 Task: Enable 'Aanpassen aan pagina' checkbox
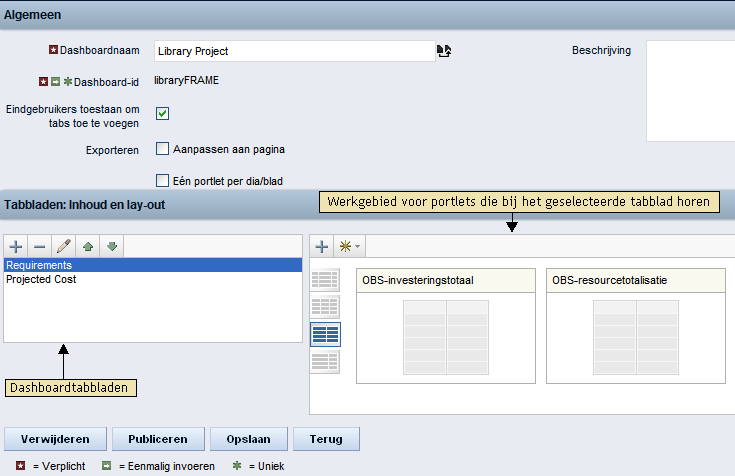162,149
